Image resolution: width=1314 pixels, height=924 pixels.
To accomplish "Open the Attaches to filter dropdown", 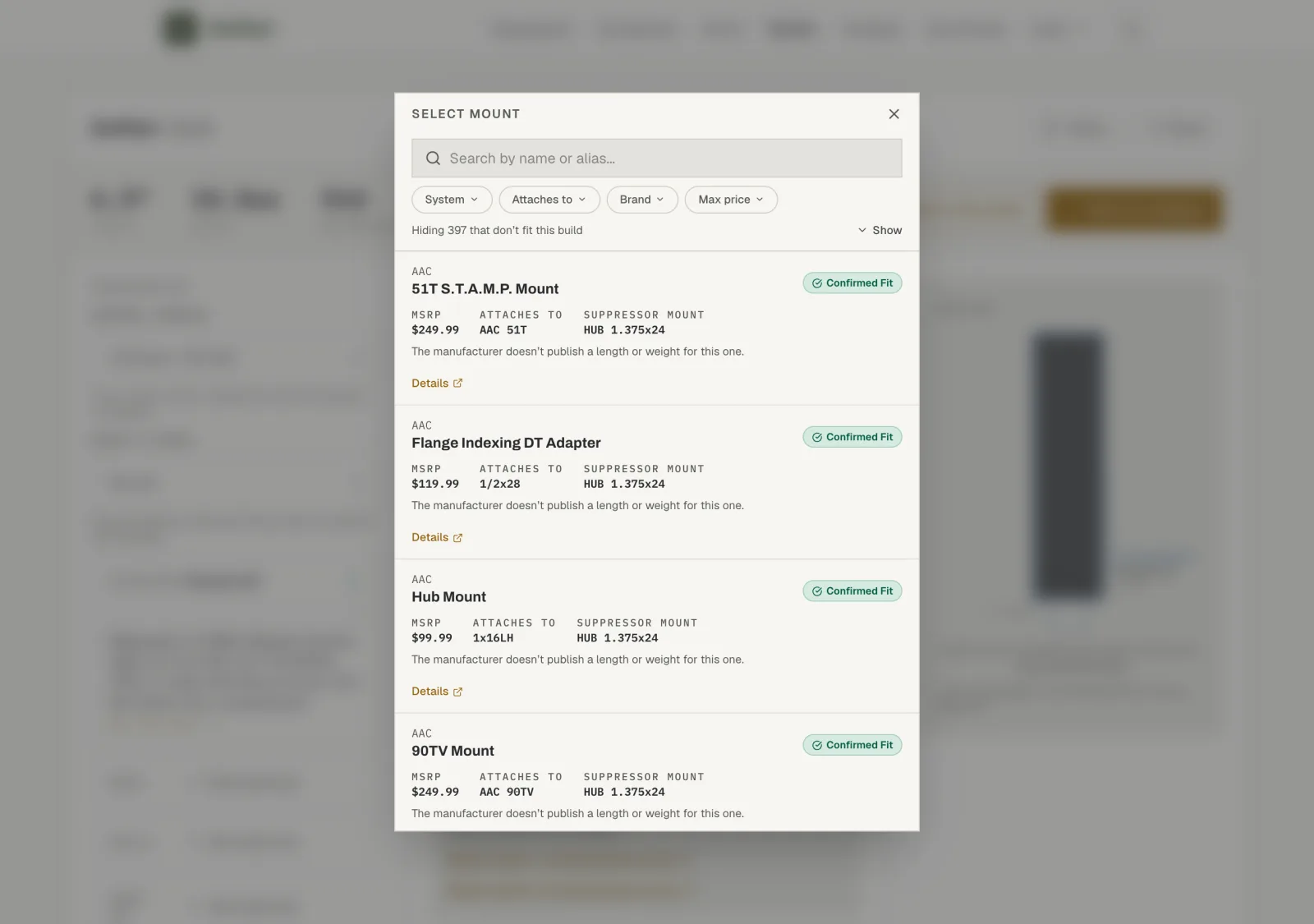I will (549, 200).
